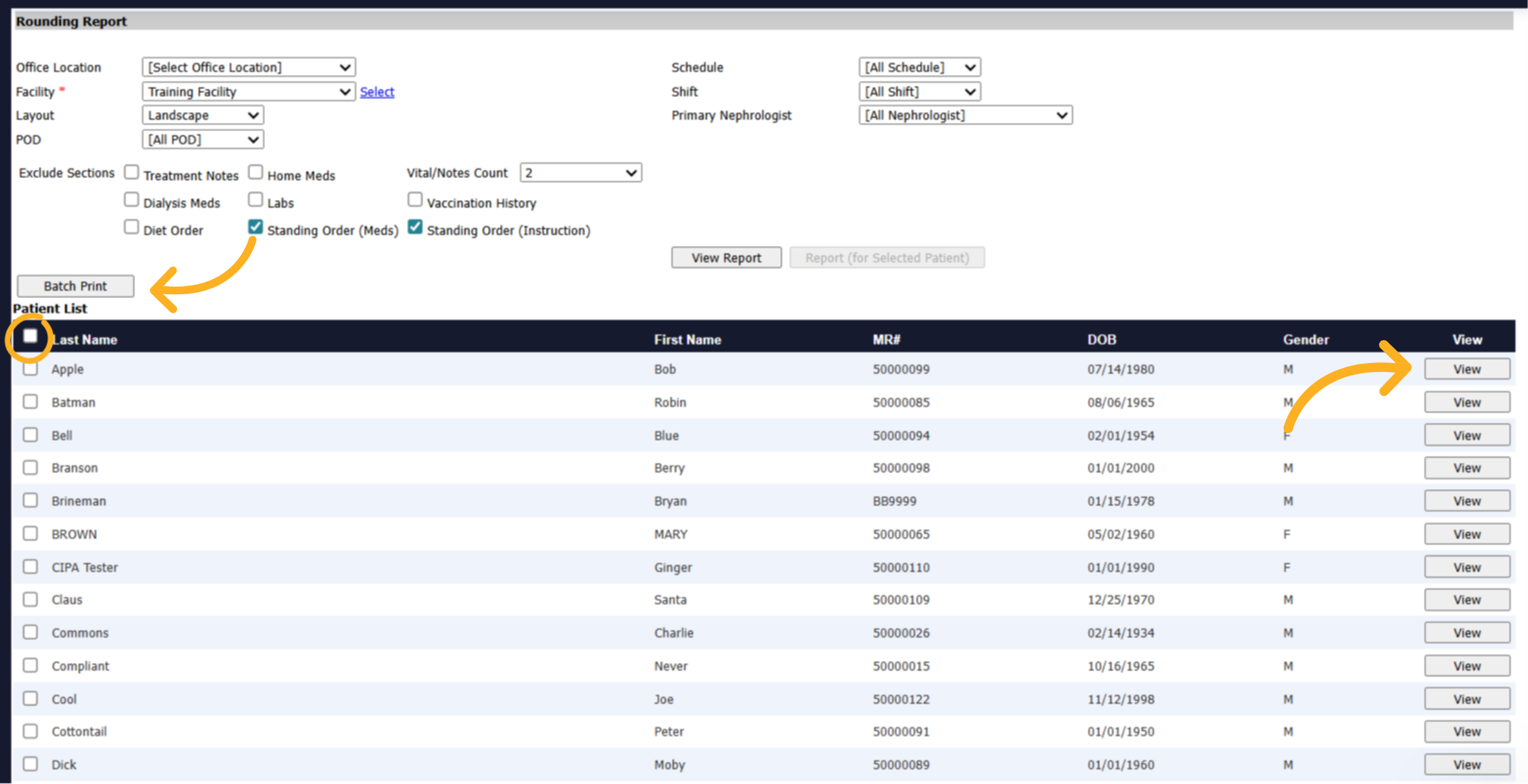Click View button for Apple Bob
This screenshot has height=784, width=1528.
(1467, 369)
